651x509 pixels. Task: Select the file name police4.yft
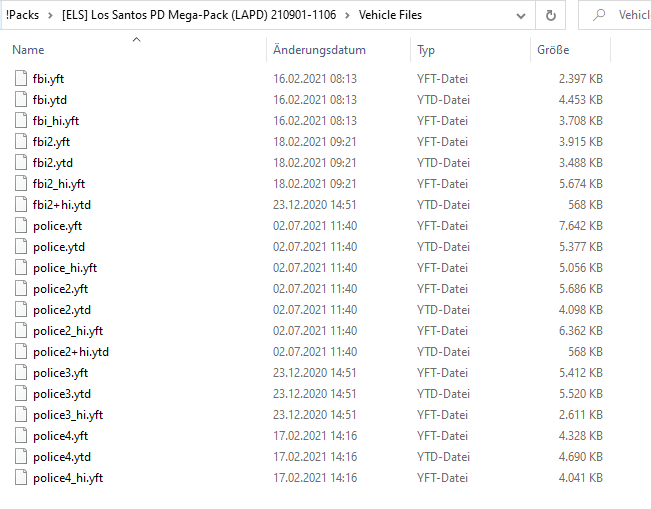61,436
